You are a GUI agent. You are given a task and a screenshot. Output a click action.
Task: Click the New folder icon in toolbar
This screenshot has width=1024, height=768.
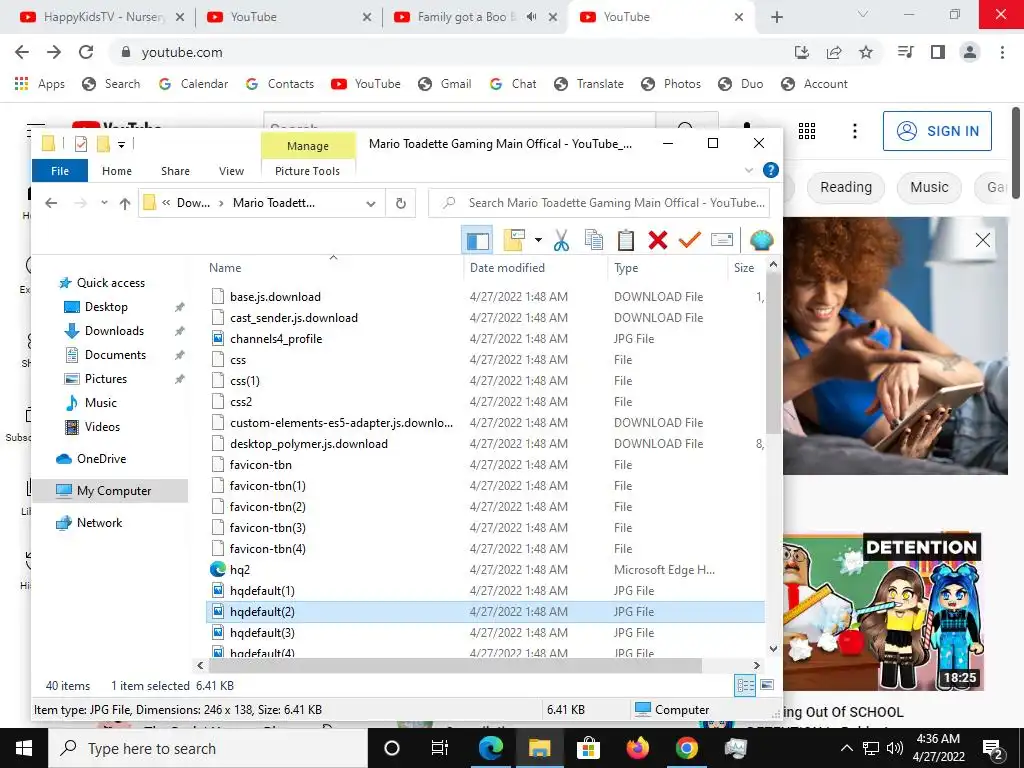515,240
